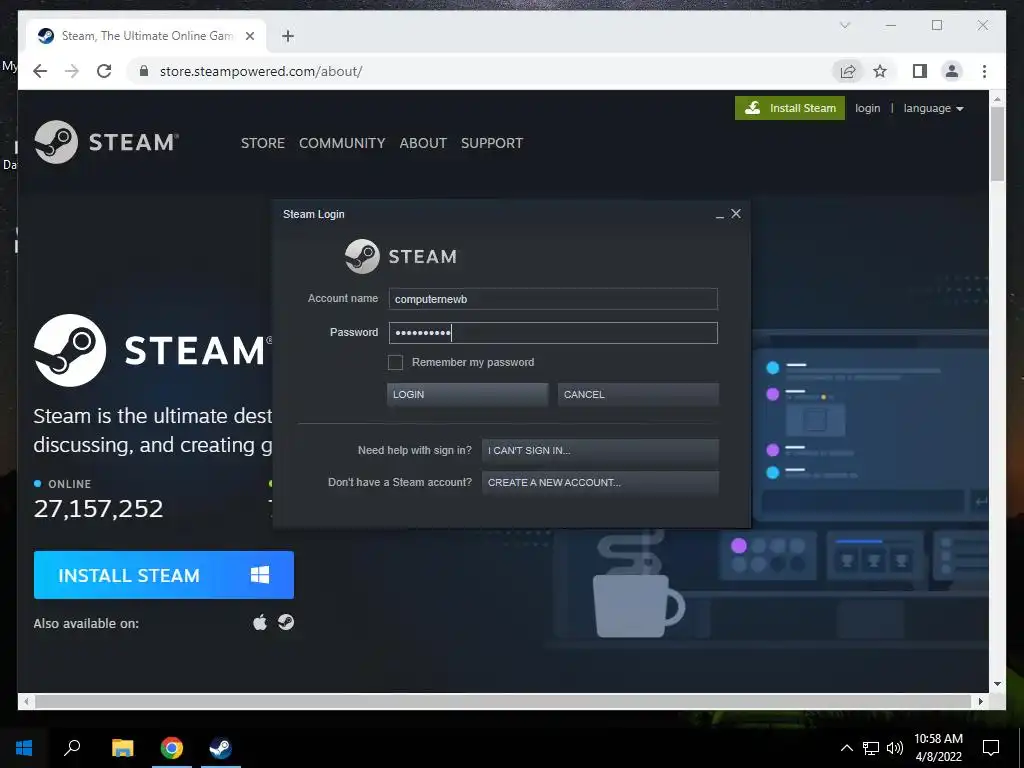Open the Windows Start menu
Screen dimensions: 1024x768
pyautogui.click(x=24, y=748)
